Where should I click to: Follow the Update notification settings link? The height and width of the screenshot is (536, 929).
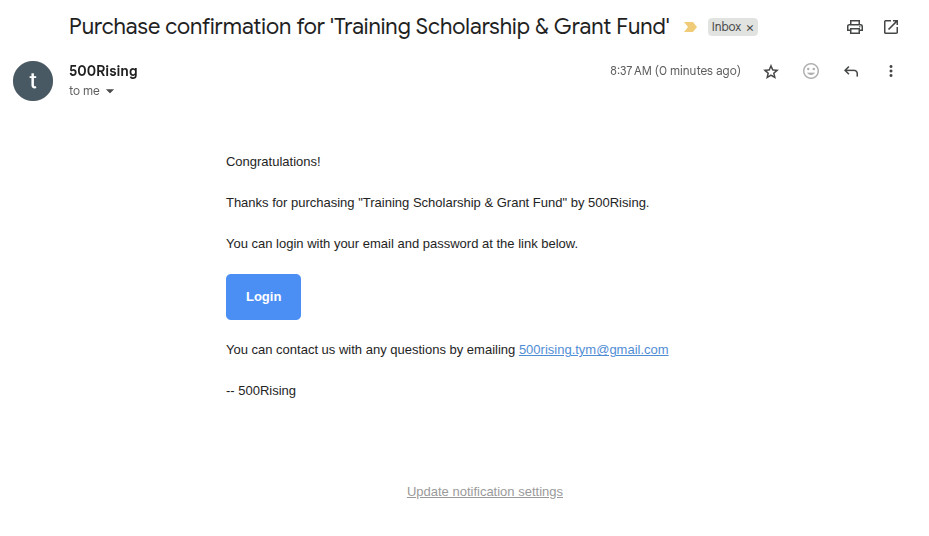(x=485, y=492)
